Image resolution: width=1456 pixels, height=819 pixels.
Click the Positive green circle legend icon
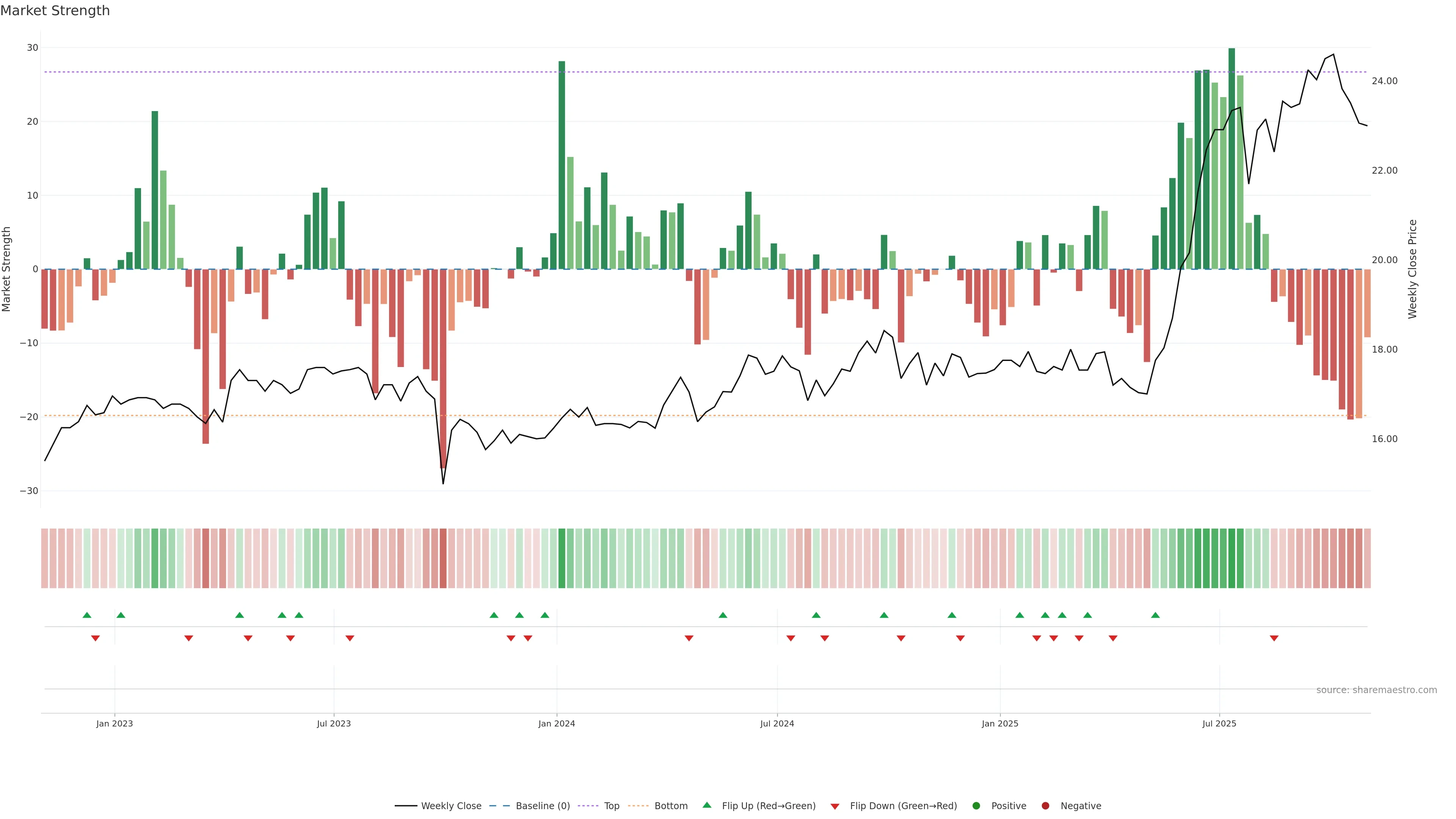976,806
